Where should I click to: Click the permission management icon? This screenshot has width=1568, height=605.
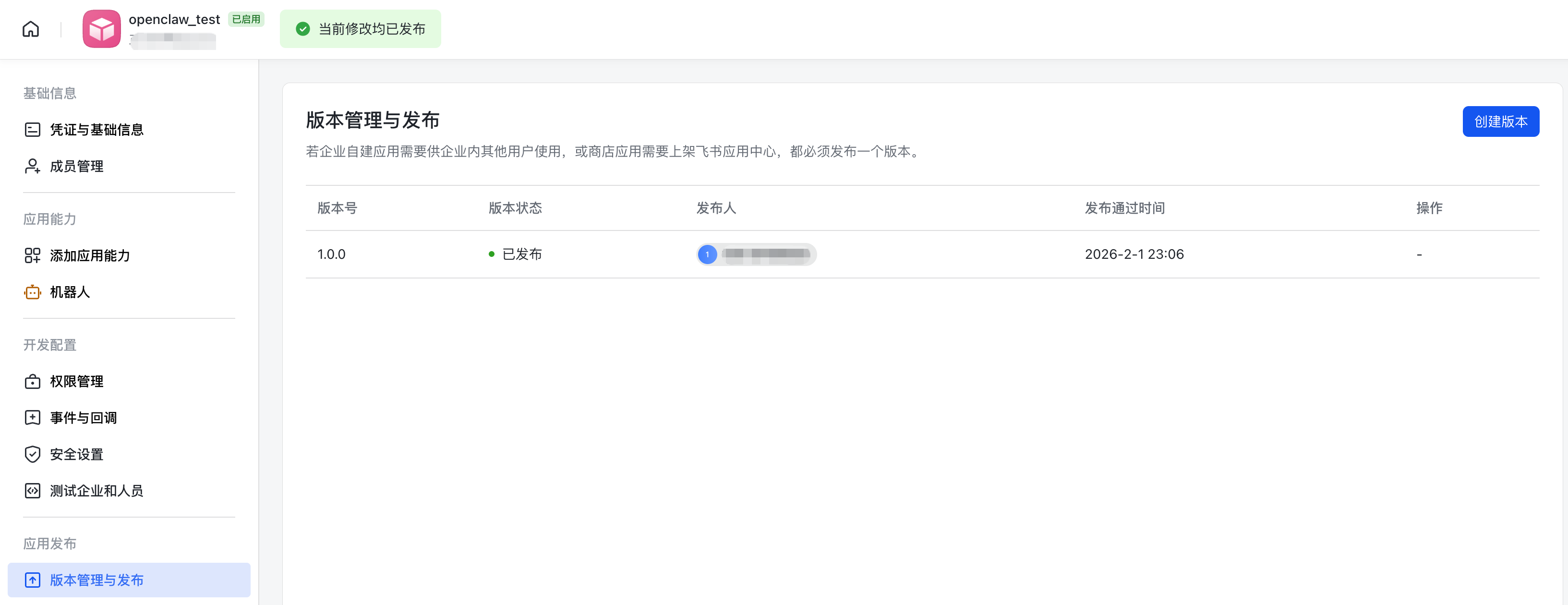32,382
